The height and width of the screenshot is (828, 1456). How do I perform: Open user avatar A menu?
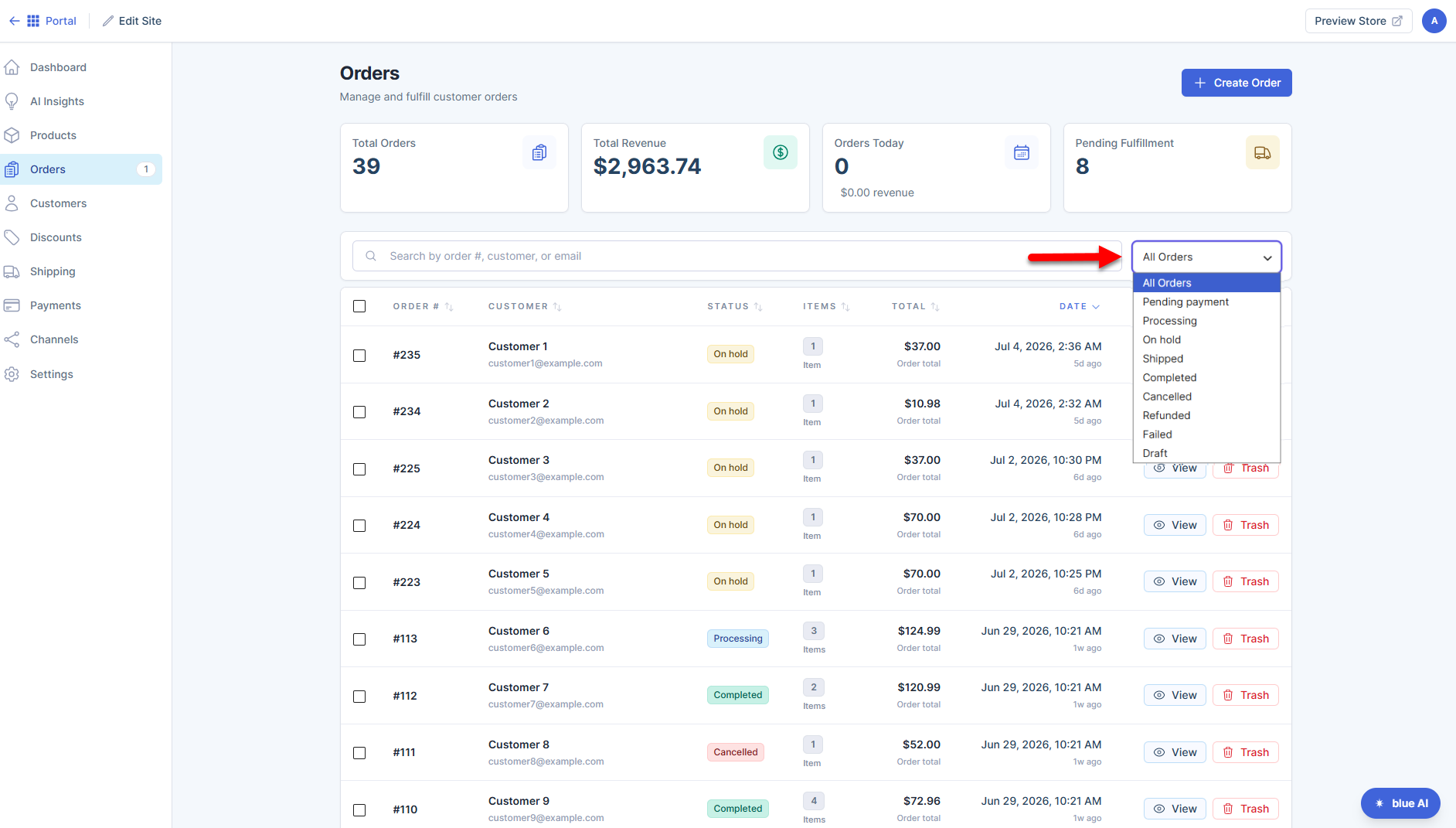point(1434,21)
